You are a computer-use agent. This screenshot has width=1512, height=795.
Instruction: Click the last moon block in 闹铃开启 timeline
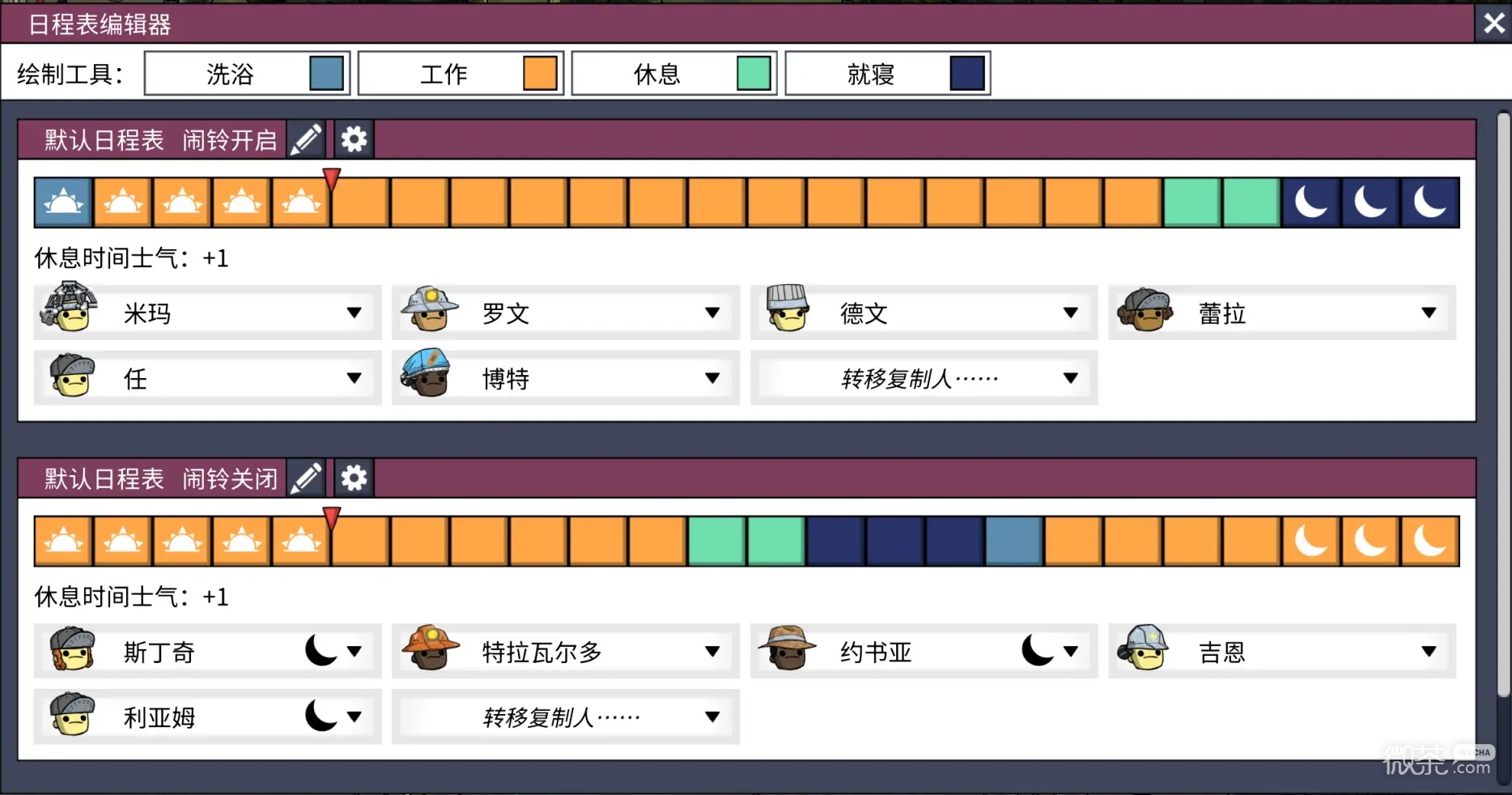1429,202
